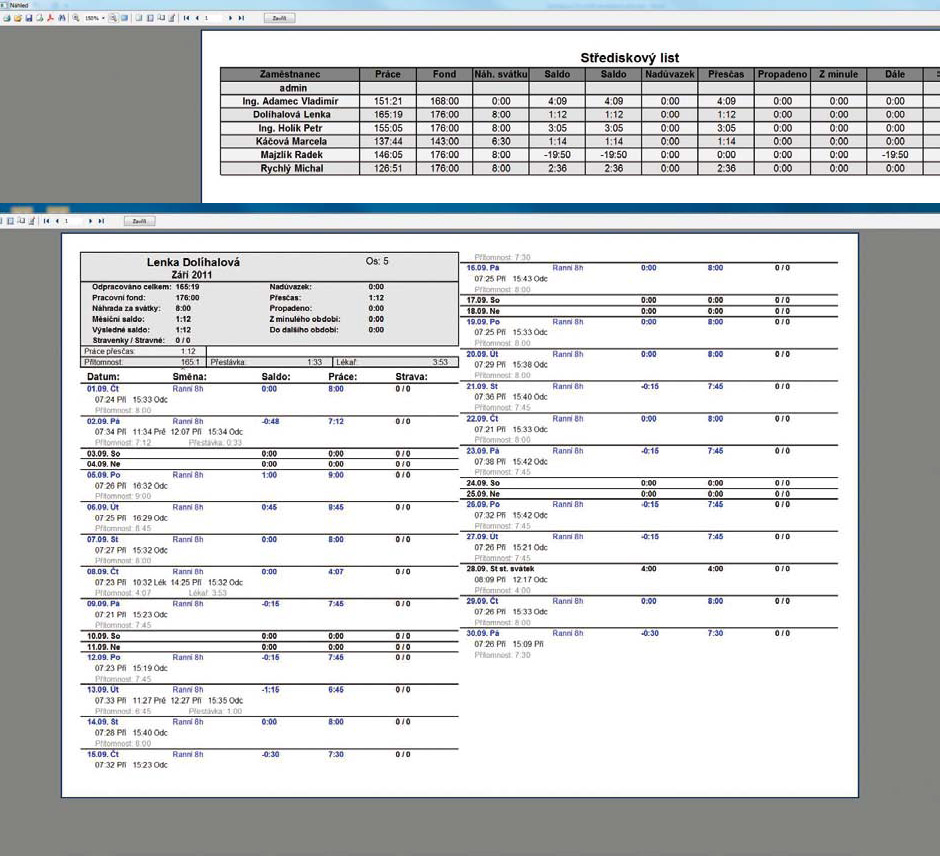Click the Print icon in the upper preview toolbar
This screenshot has height=856, width=940.
[7, 18]
